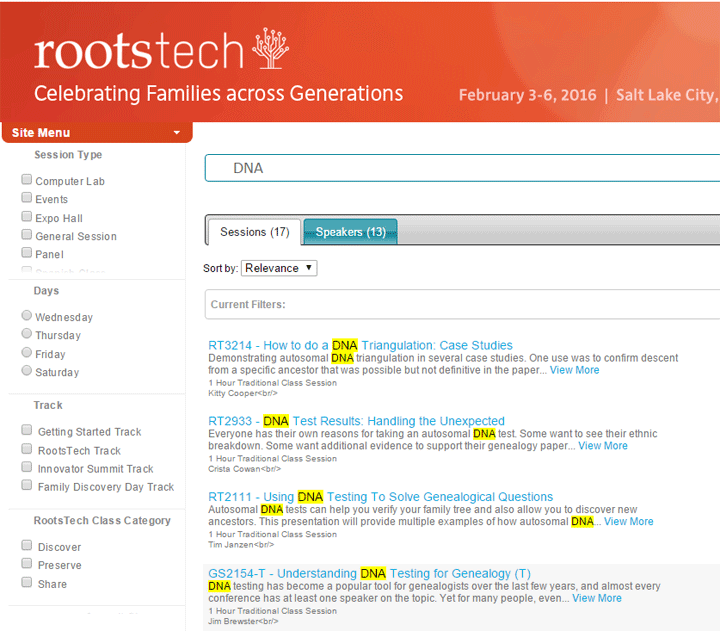Expand the Site Menu dropdown arrow
Viewport: 720px width, 631px height.
[176, 133]
